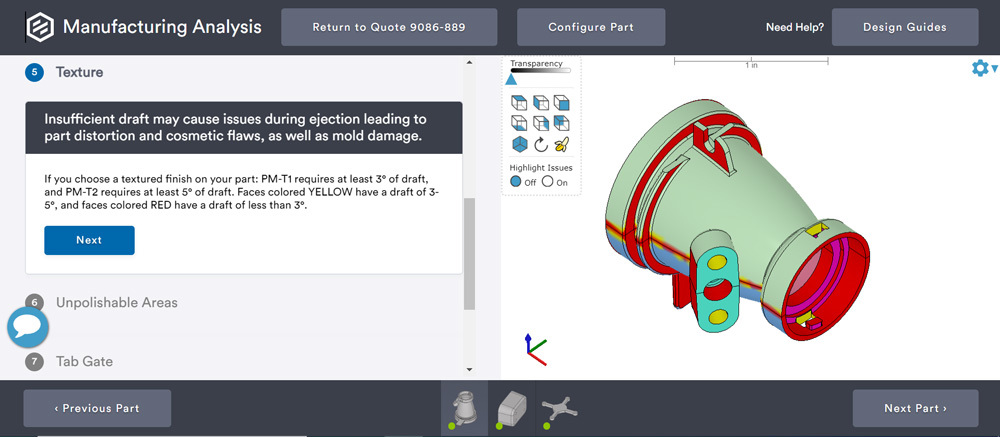
Task: Click the banana scale reference icon
Action: pos(561,144)
